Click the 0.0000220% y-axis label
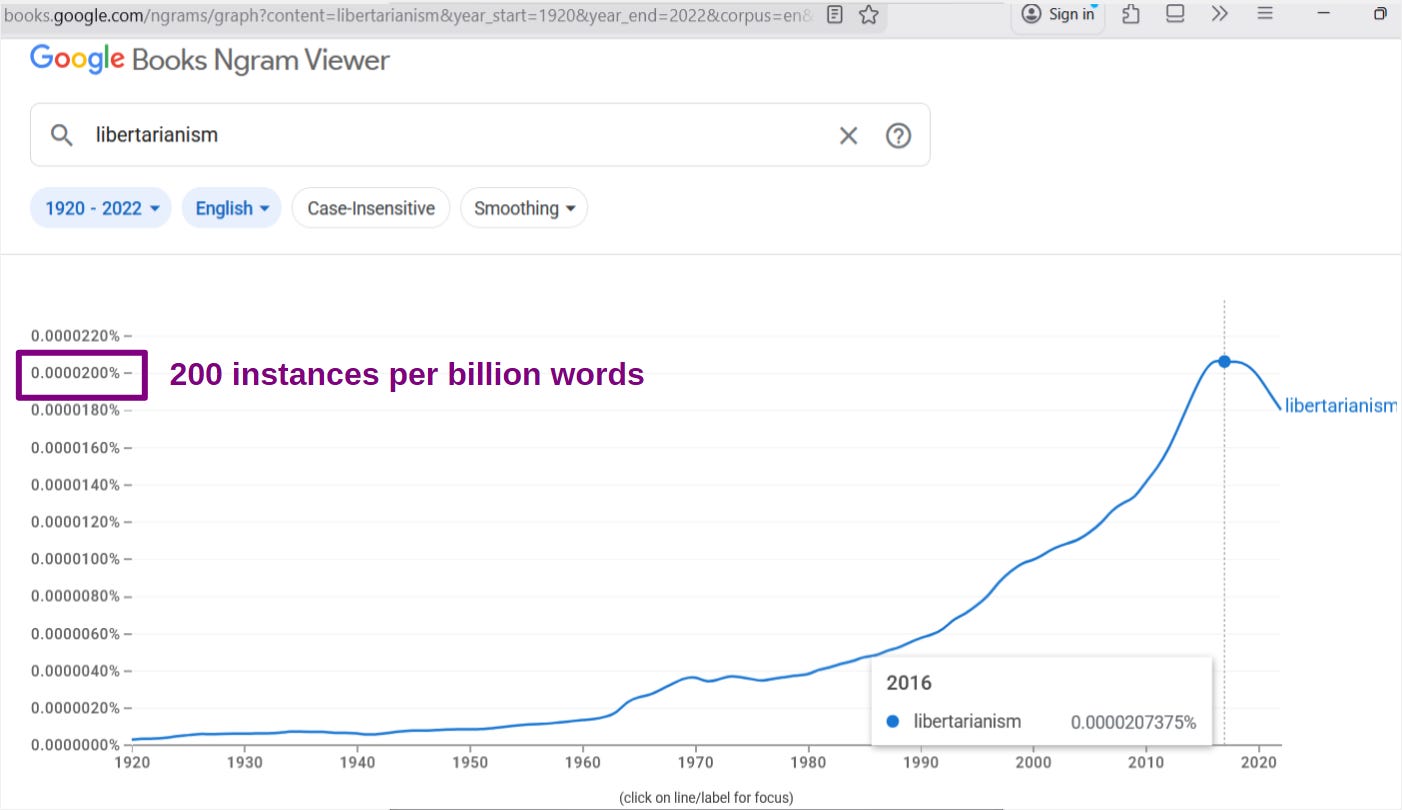 [x=75, y=335]
